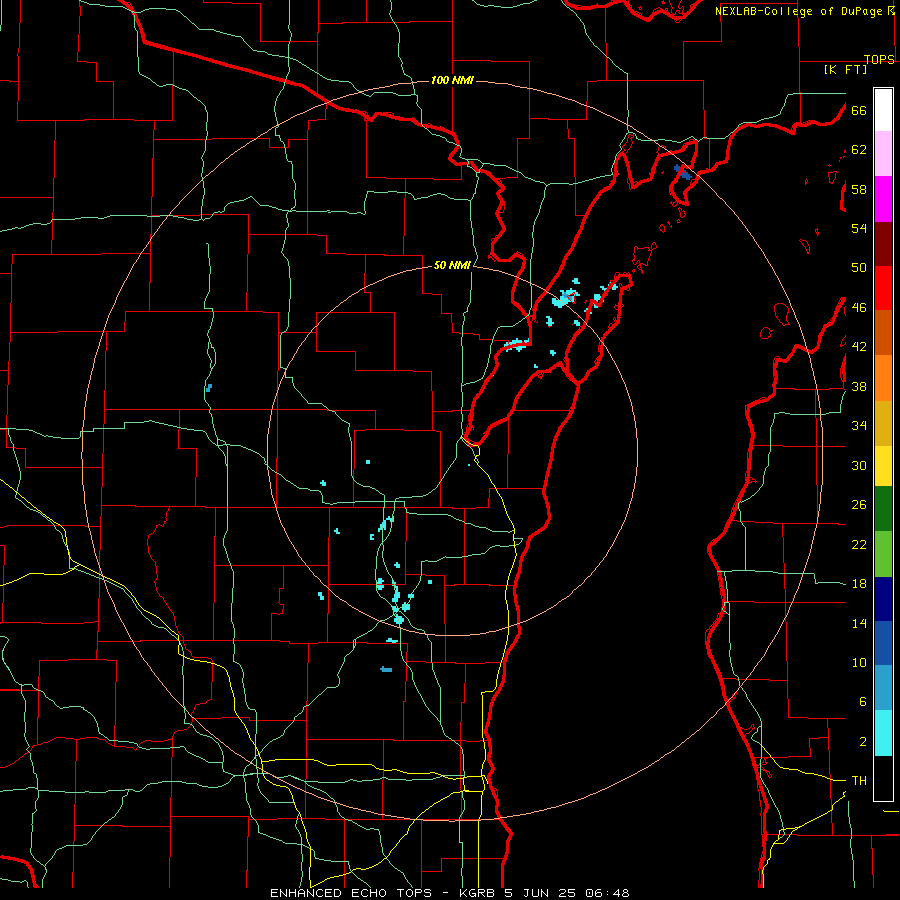Click the magenta legend swatch
The height and width of the screenshot is (900, 900).
pyautogui.click(x=883, y=199)
